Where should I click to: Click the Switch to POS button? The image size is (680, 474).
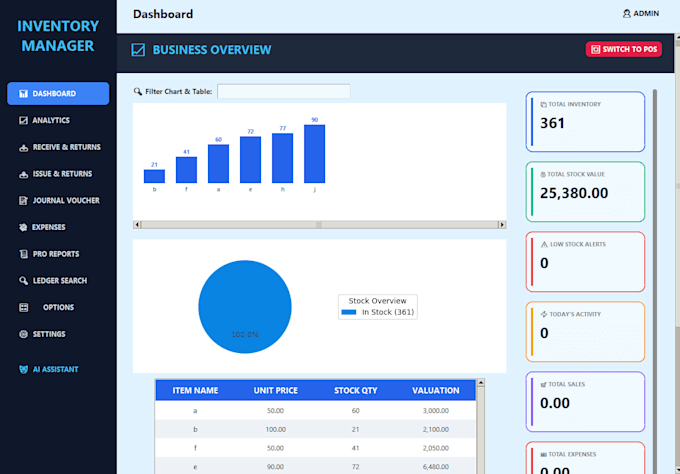point(624,49)
